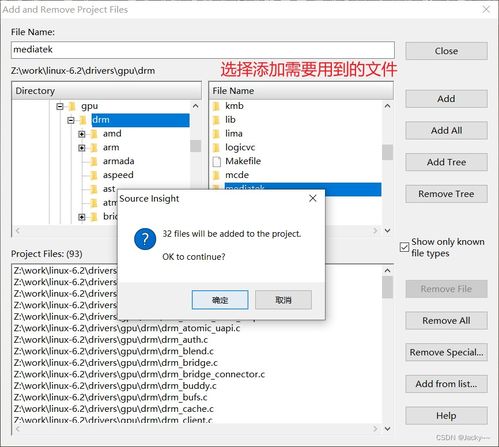Click the Makefile document icon
This screenshot has width=499, height=447.
point(217,162)
